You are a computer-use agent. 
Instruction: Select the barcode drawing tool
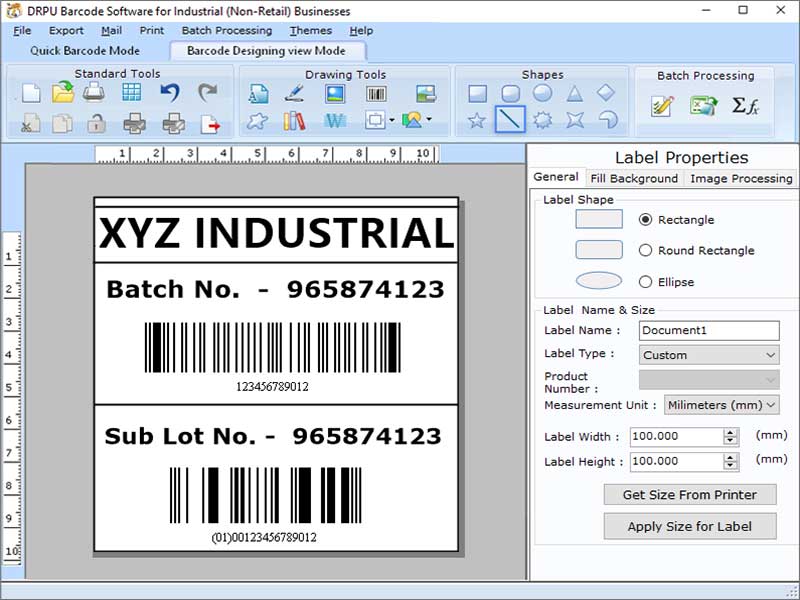pos(376,92)
